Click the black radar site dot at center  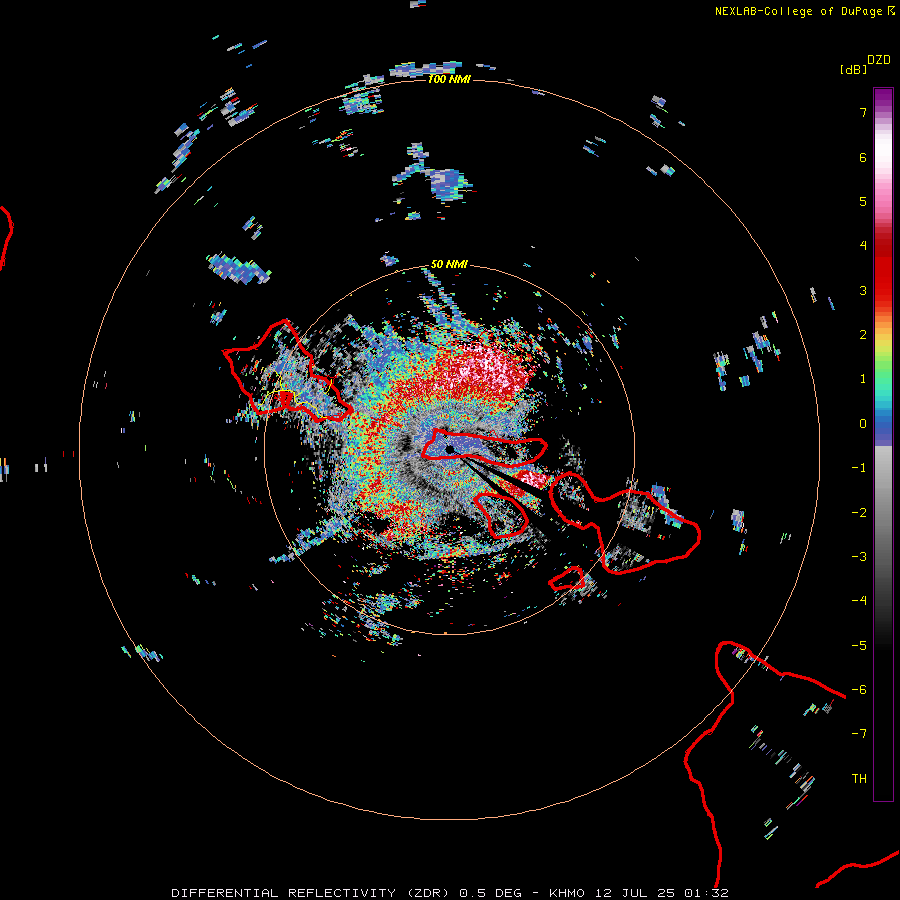coord(449,449)
